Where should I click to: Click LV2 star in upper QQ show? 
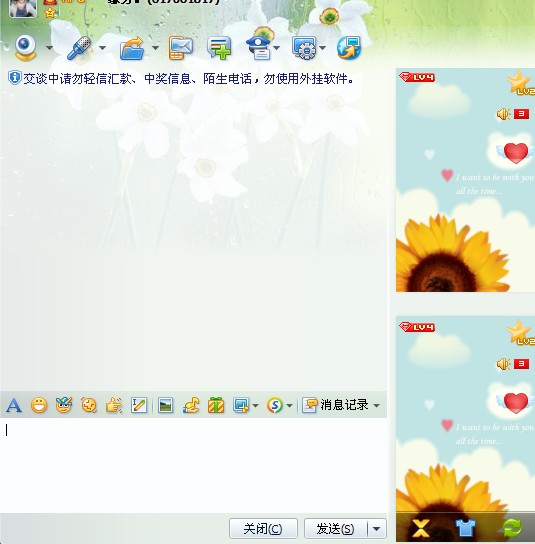[x=521, y=82]
